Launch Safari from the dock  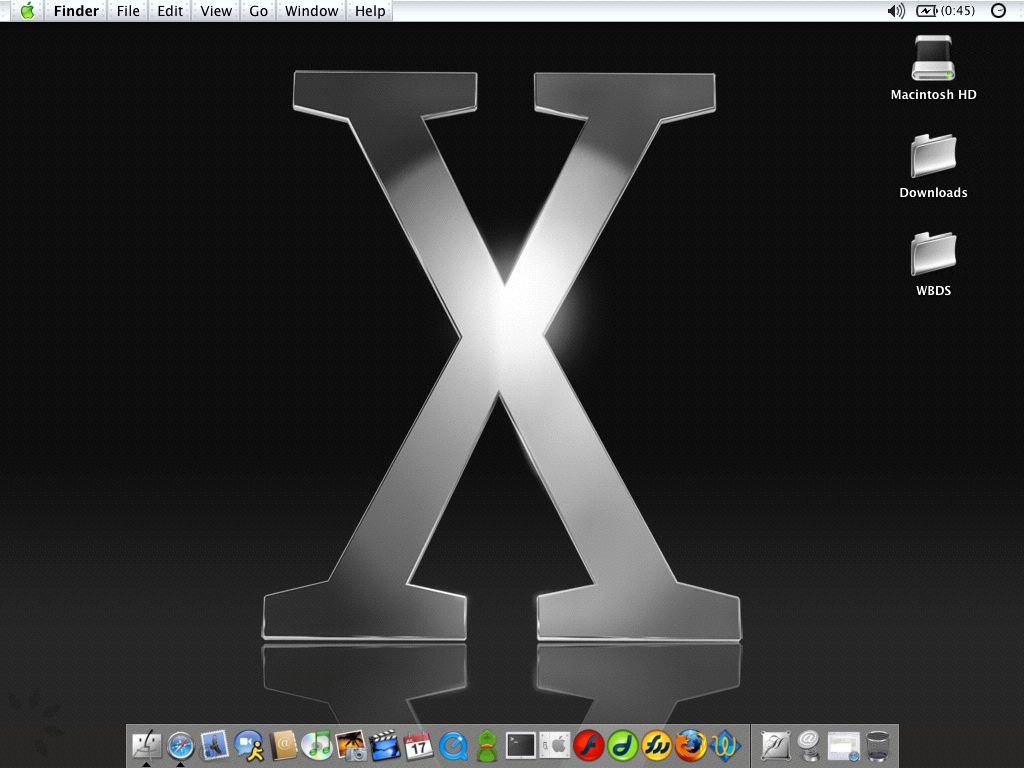(x=181, y=745)
